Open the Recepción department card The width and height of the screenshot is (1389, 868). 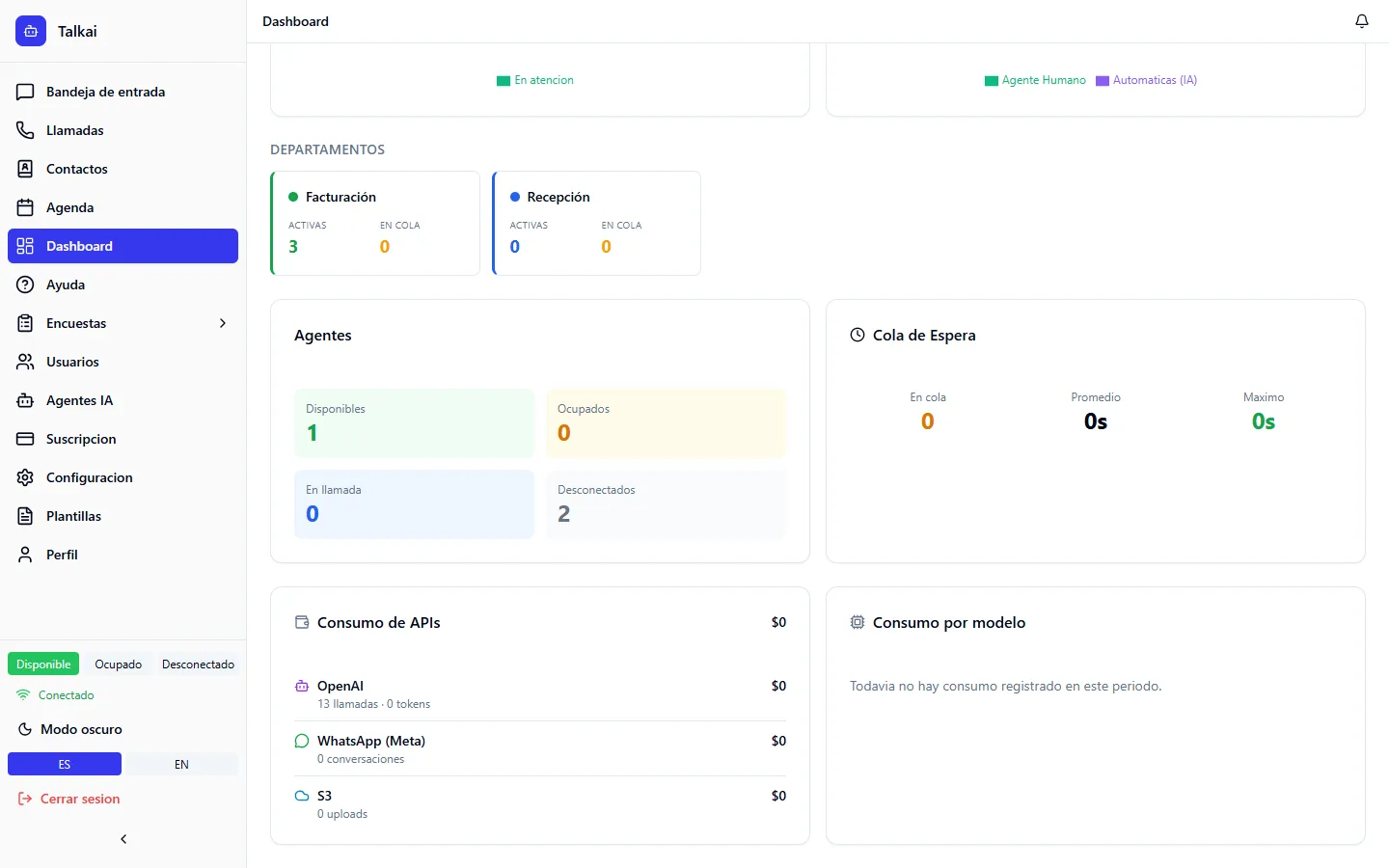tap(596, 223)
